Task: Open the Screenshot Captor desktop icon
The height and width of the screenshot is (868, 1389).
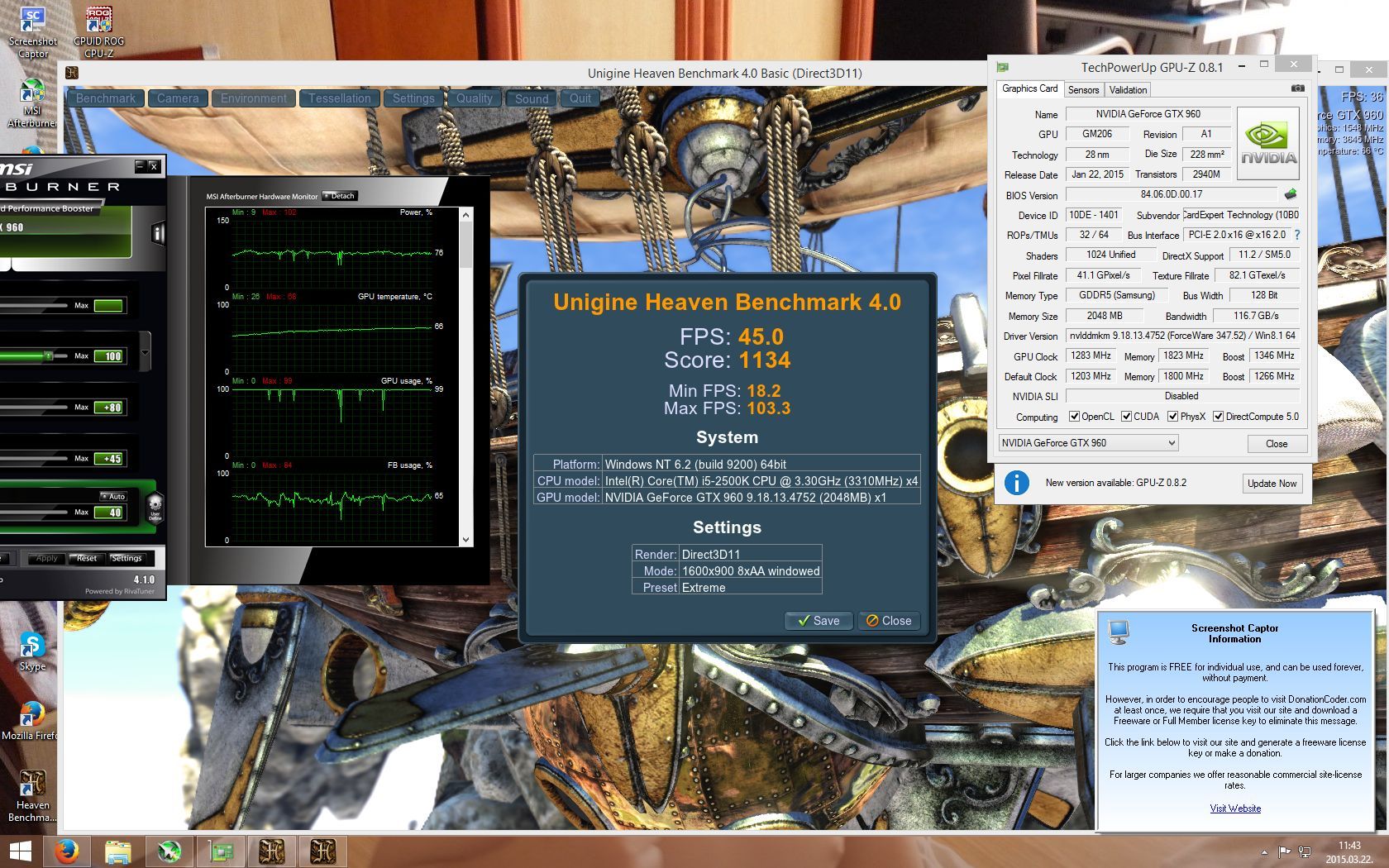Action: (32, 33)
